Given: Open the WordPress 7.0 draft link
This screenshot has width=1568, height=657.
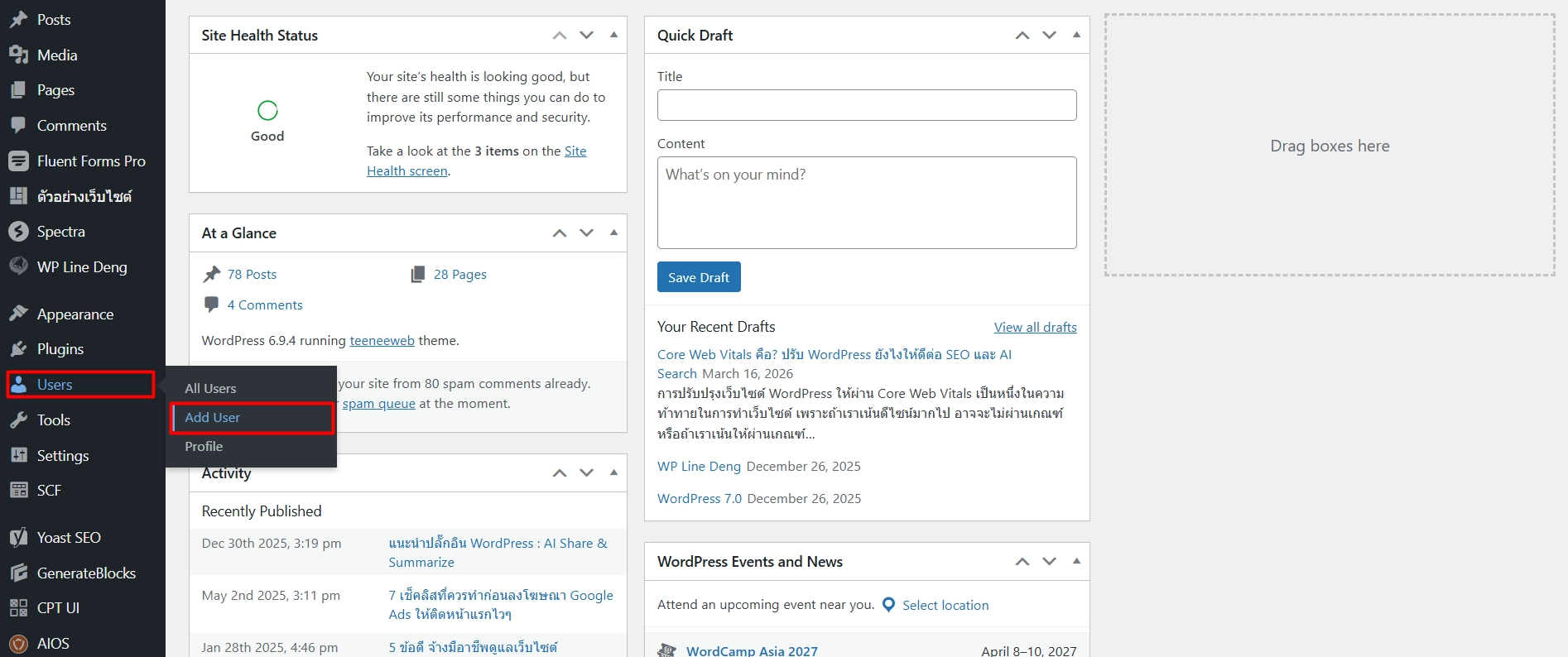Looking at the screenshot, I should click(700, 498).
